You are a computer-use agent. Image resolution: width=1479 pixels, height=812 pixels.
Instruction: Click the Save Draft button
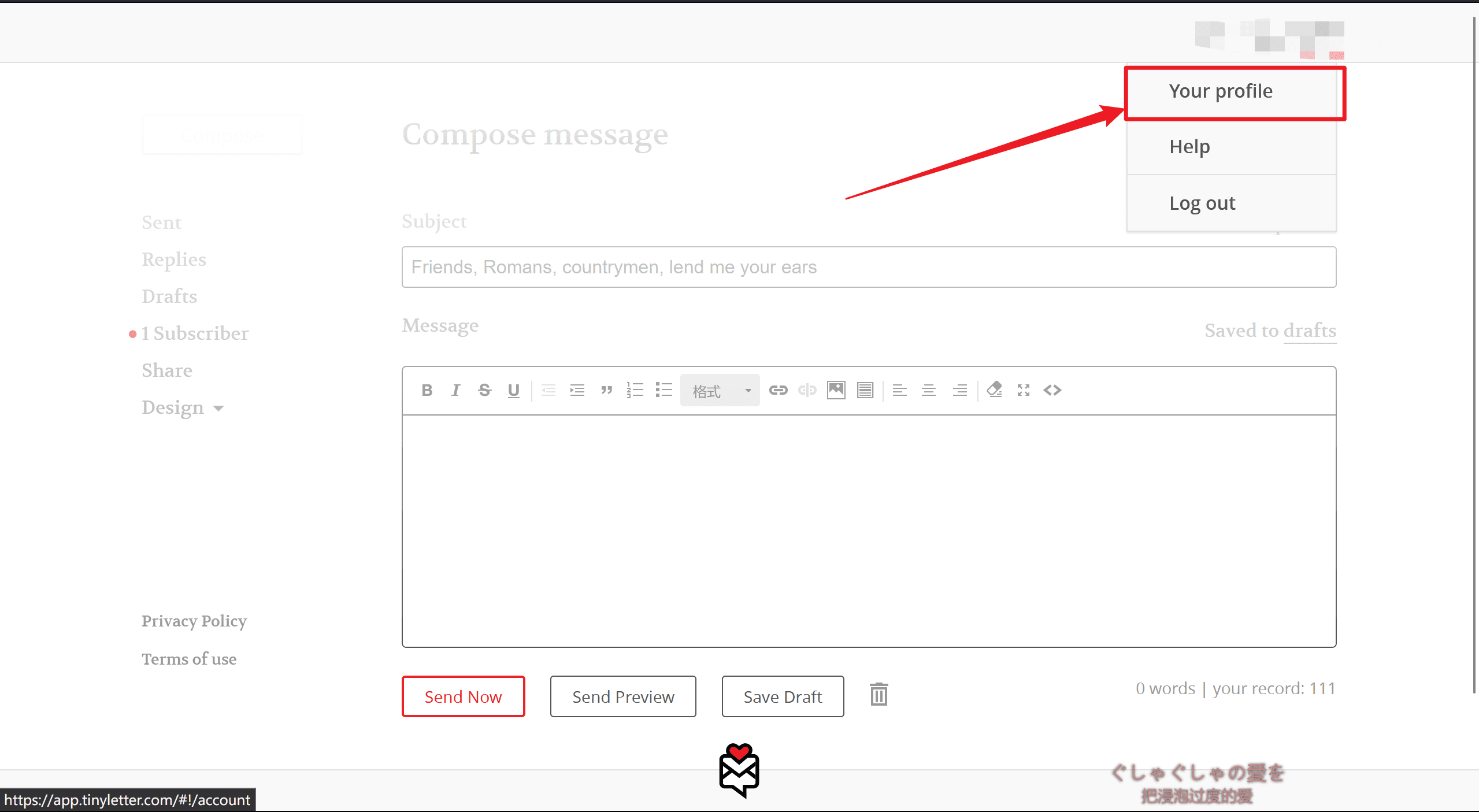pos(783,696)
